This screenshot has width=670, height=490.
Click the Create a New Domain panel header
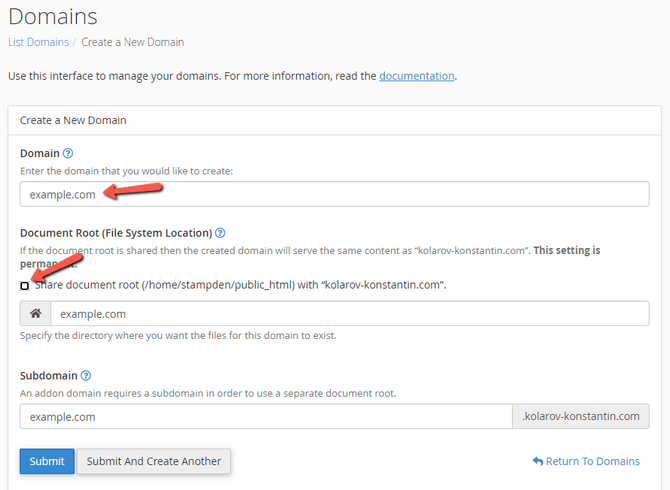coord(73,120)
